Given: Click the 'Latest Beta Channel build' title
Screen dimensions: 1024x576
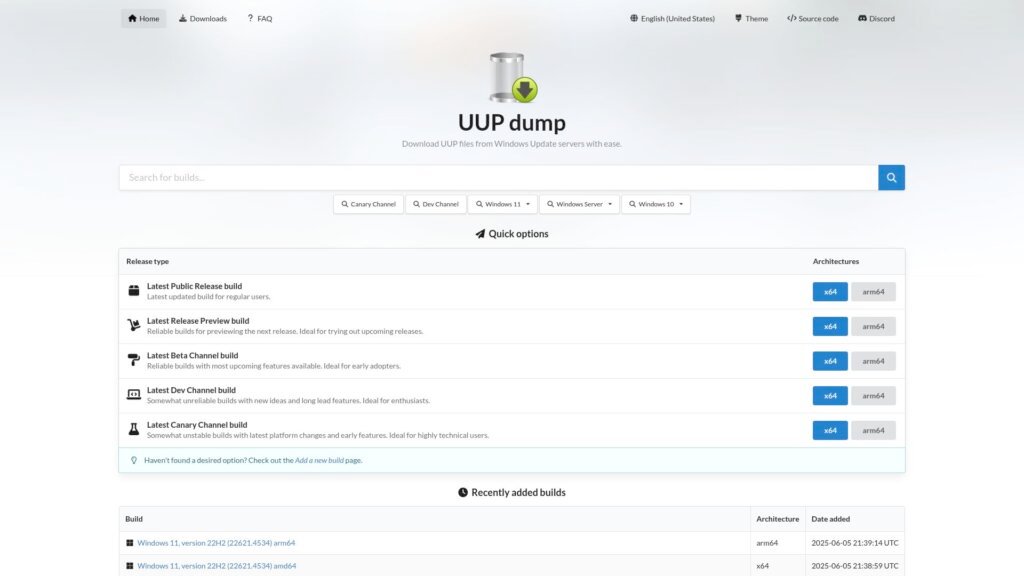Looking at the screenshot, I should coord(193,355).
